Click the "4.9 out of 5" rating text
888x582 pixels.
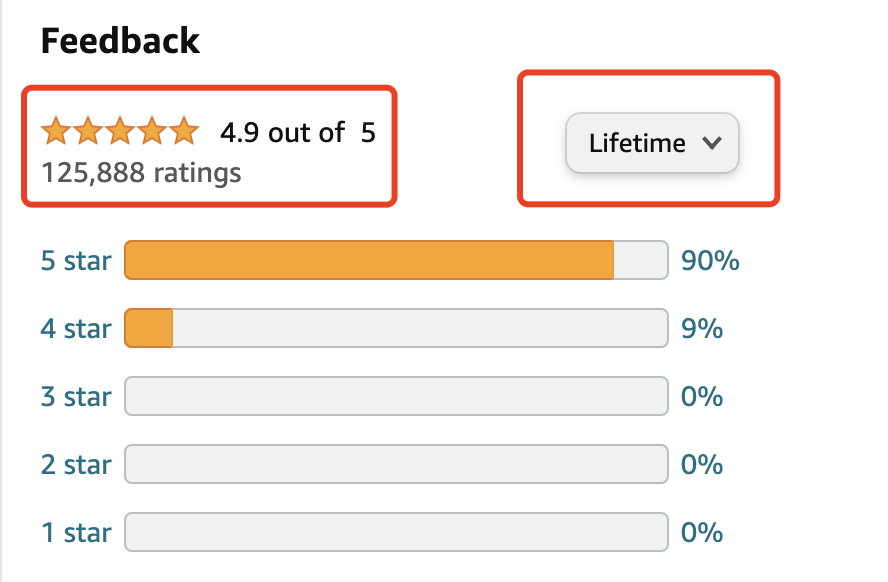click(x=298, y=132)
